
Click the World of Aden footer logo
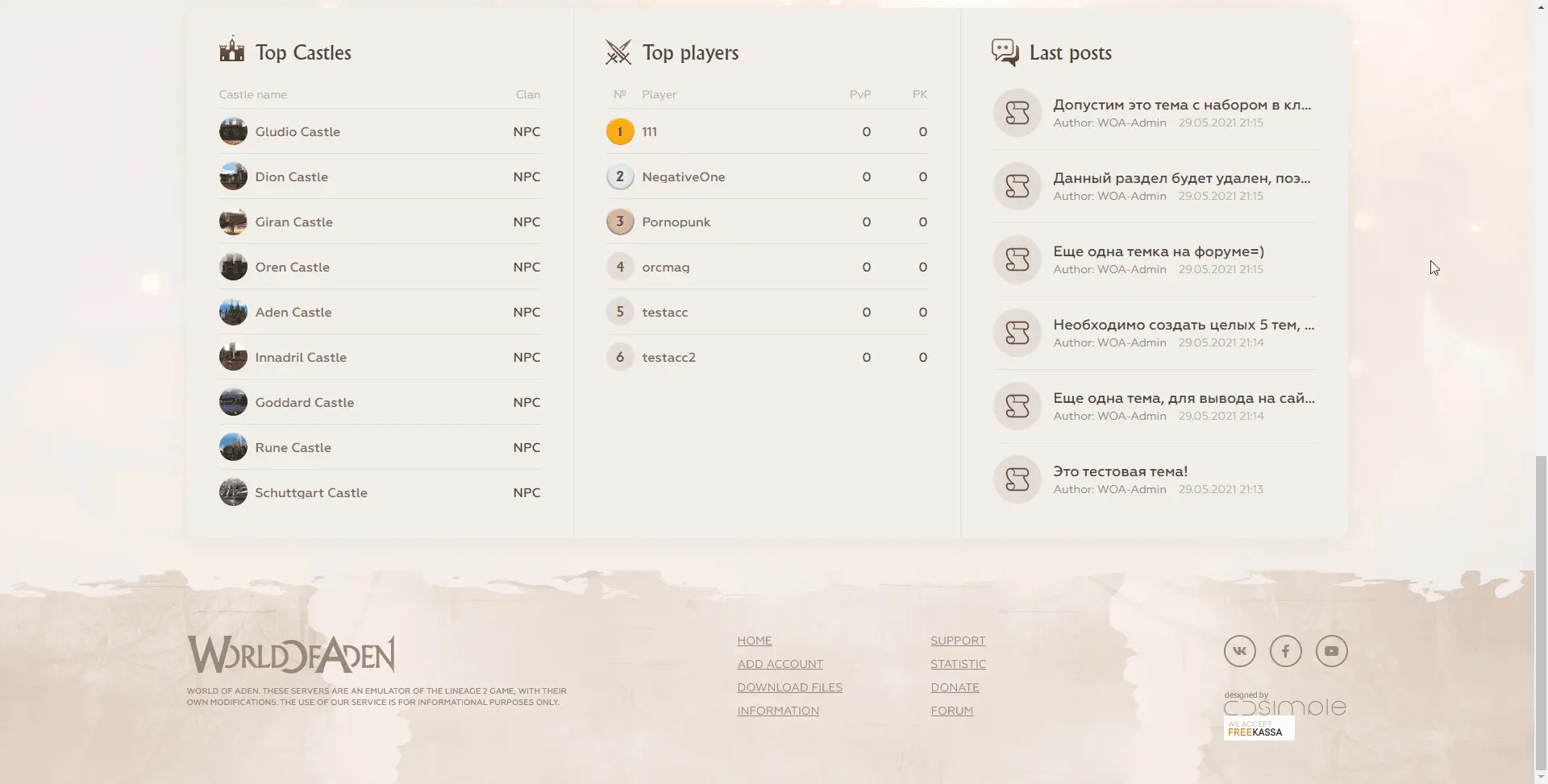click(x=291, y=654)
